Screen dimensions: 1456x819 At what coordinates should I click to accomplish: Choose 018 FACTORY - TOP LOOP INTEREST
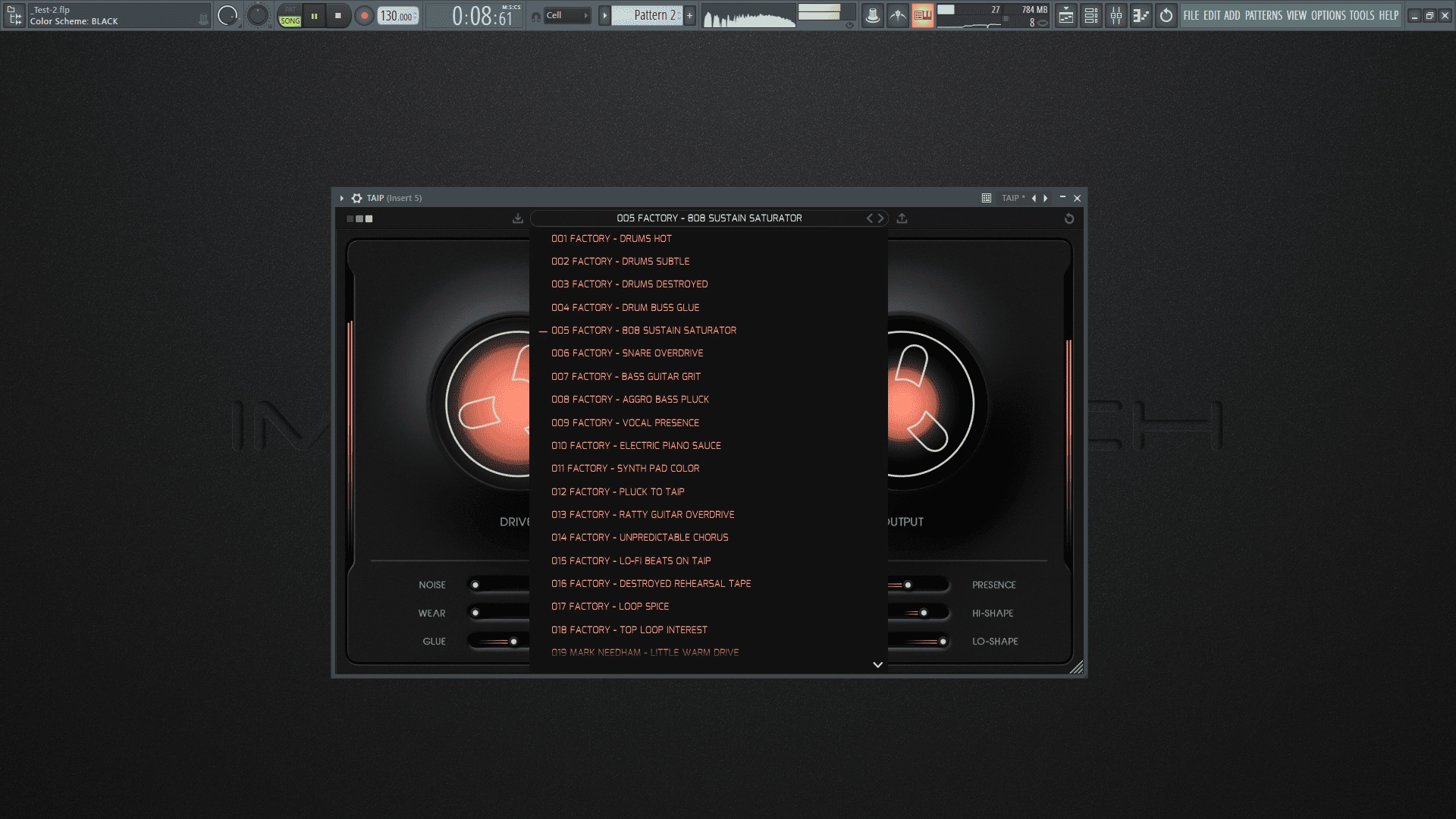708,630
